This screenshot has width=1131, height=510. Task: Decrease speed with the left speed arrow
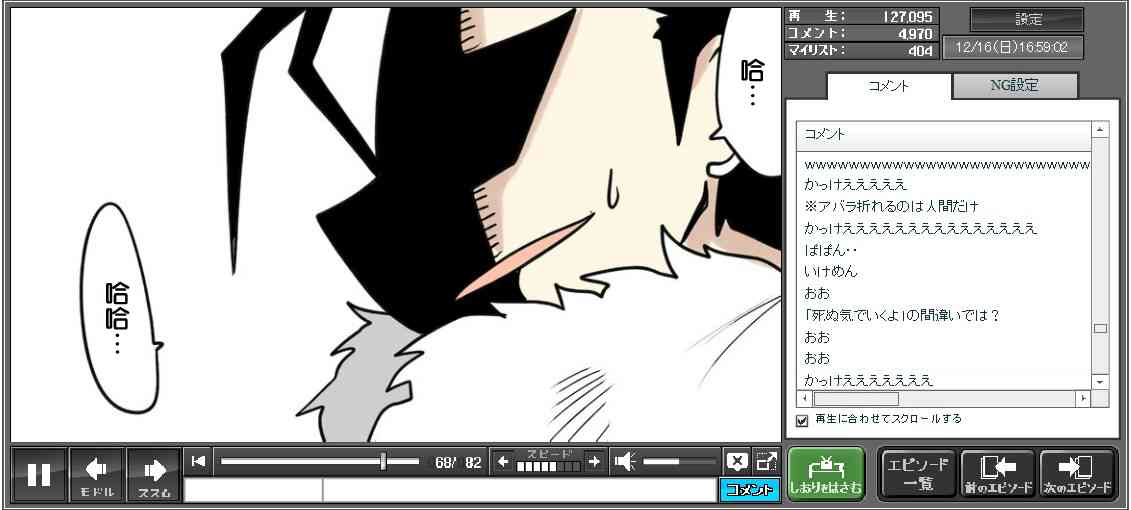pos(503,462)
